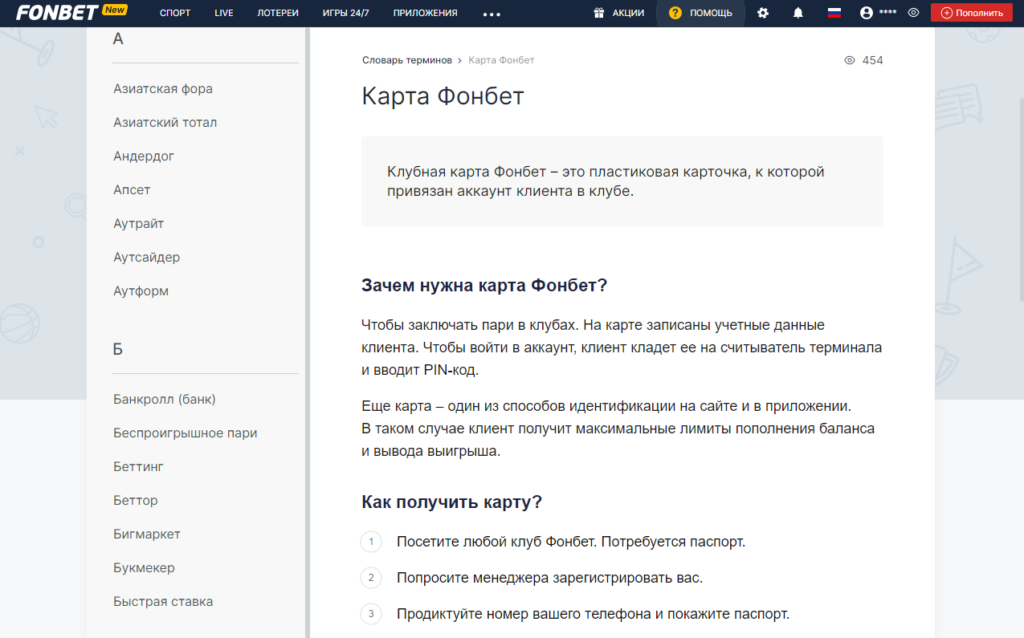Toggle balance visibility eye icon
The width and height of the screenshot is (1024, 638).
[914, 12]
